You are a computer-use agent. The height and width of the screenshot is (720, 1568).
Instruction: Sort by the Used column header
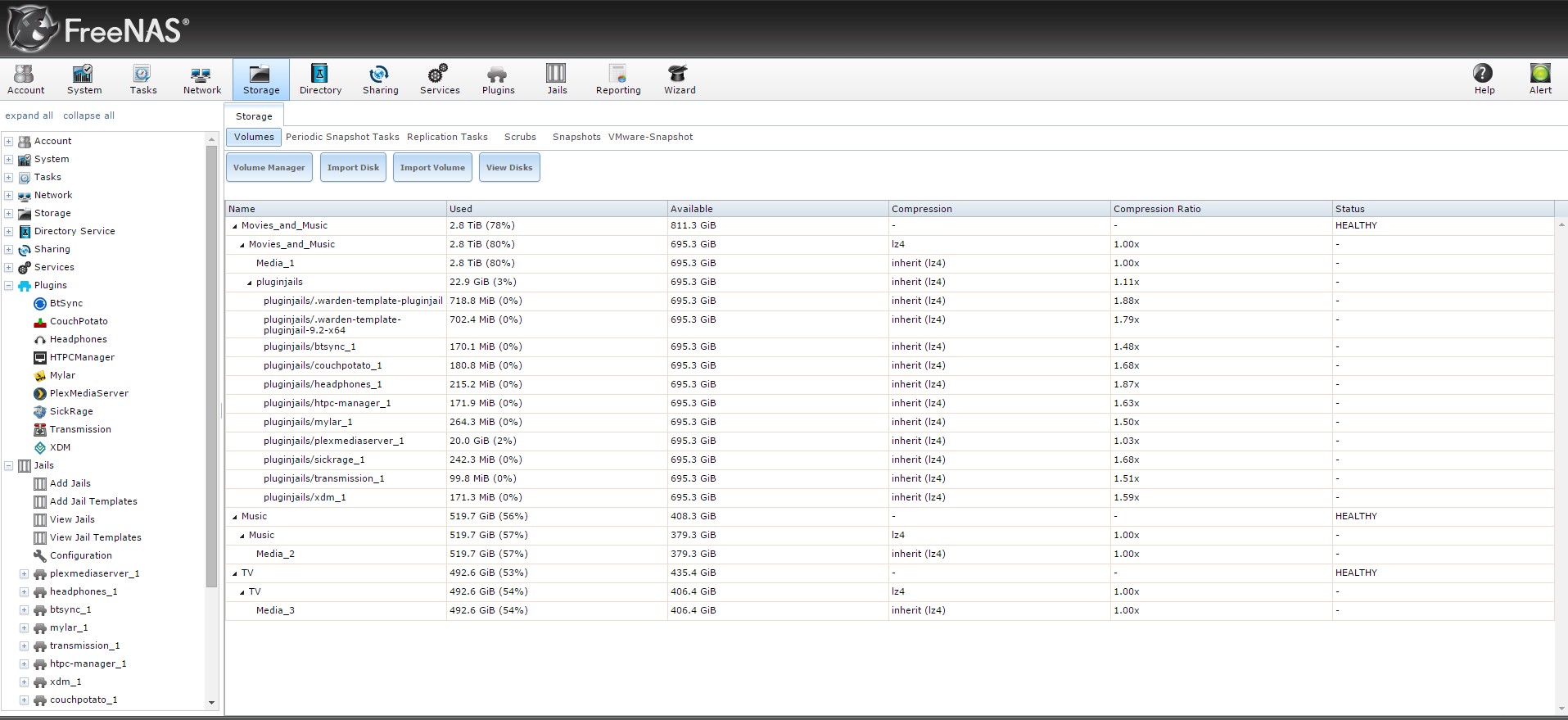[557, 209]
